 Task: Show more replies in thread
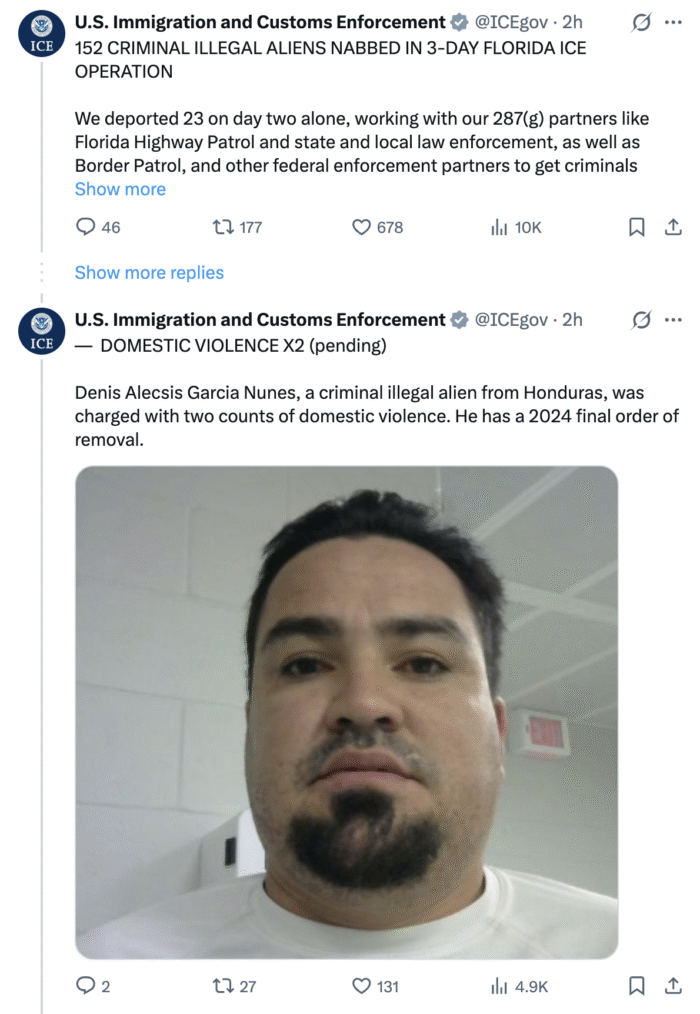coord(149,272)
